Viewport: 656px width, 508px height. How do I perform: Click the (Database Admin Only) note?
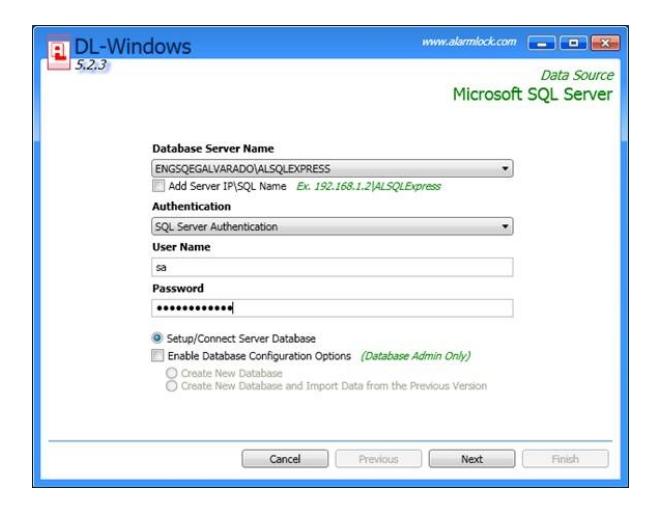coord(415,356)
